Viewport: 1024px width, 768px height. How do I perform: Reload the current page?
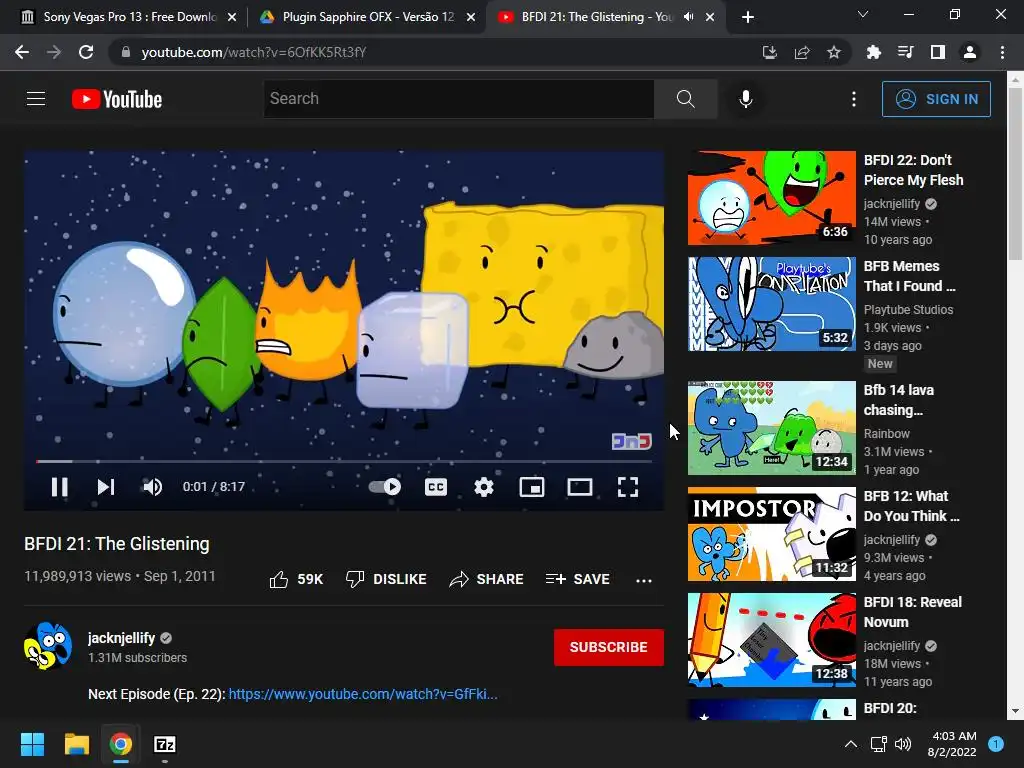86,52
